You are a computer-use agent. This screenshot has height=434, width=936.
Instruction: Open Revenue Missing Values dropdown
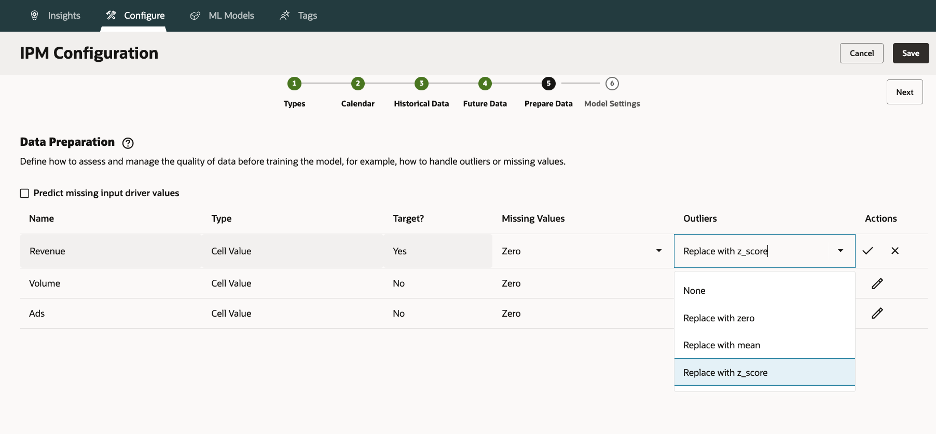point(658,251)
